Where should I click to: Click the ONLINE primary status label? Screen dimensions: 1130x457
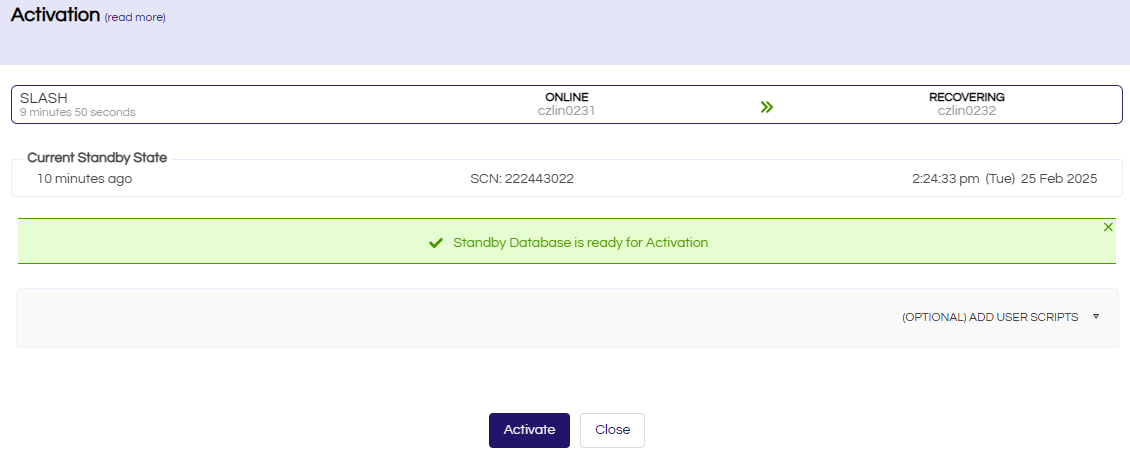(566, 97)
